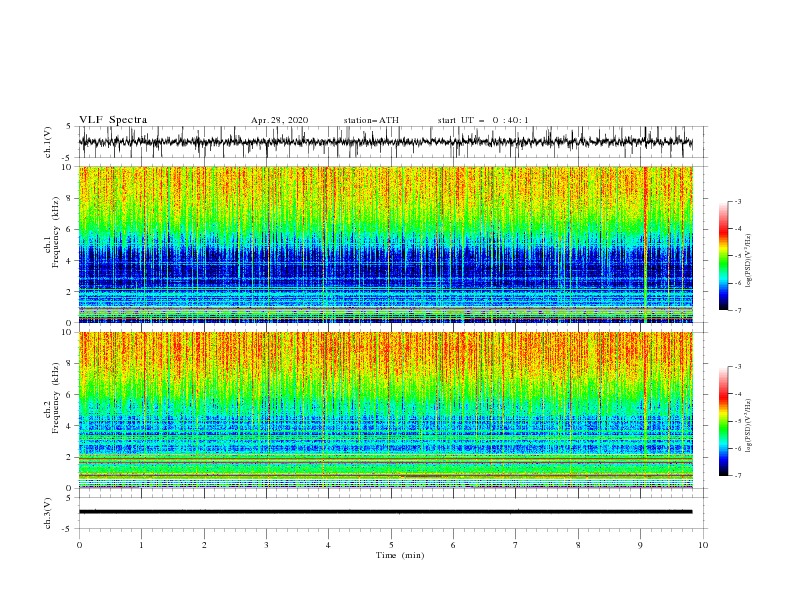The height and width of the screenshot is (612, 792).
Task: Click the ch.1 frequency axis "10" tick
Action: (x=67, y=167)
